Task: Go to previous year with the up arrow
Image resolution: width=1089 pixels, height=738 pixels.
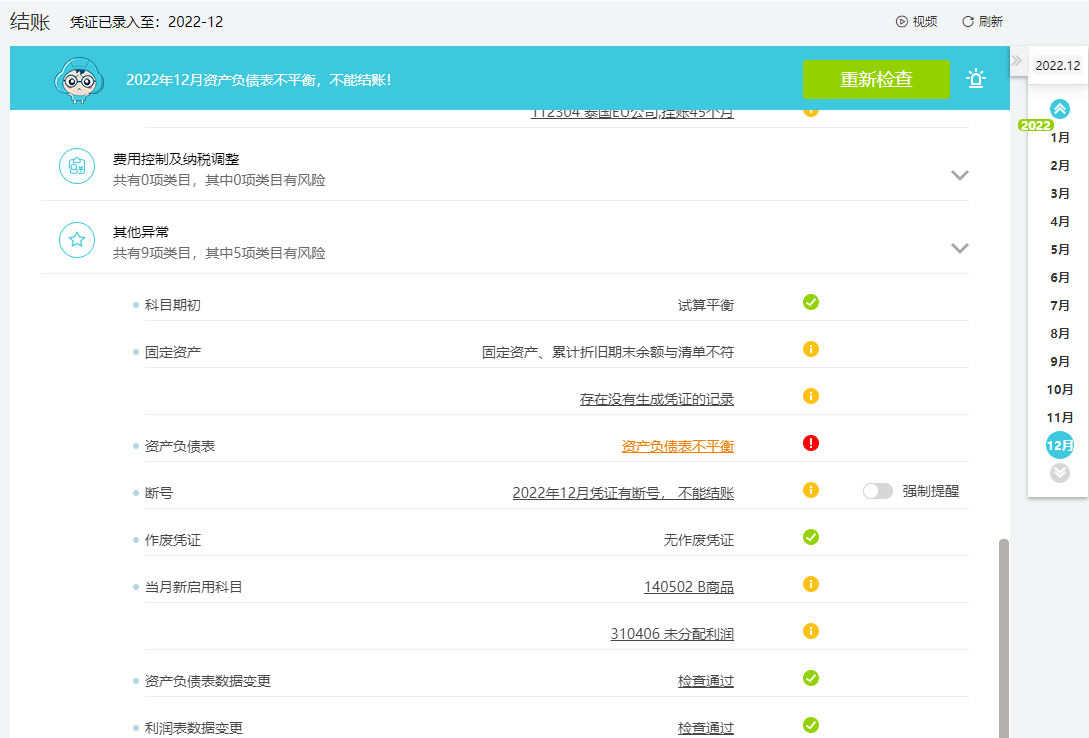Action: coord(1059,109)
